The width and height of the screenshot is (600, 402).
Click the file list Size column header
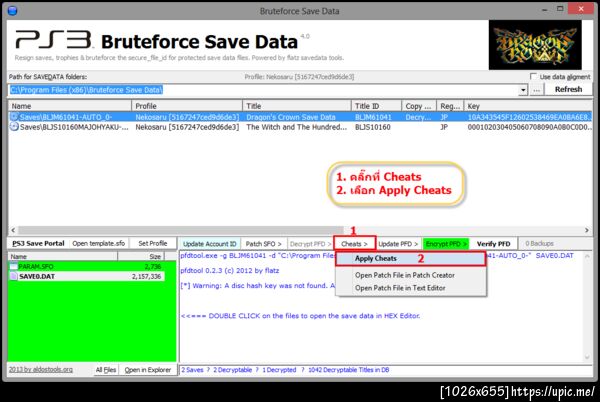141,257
